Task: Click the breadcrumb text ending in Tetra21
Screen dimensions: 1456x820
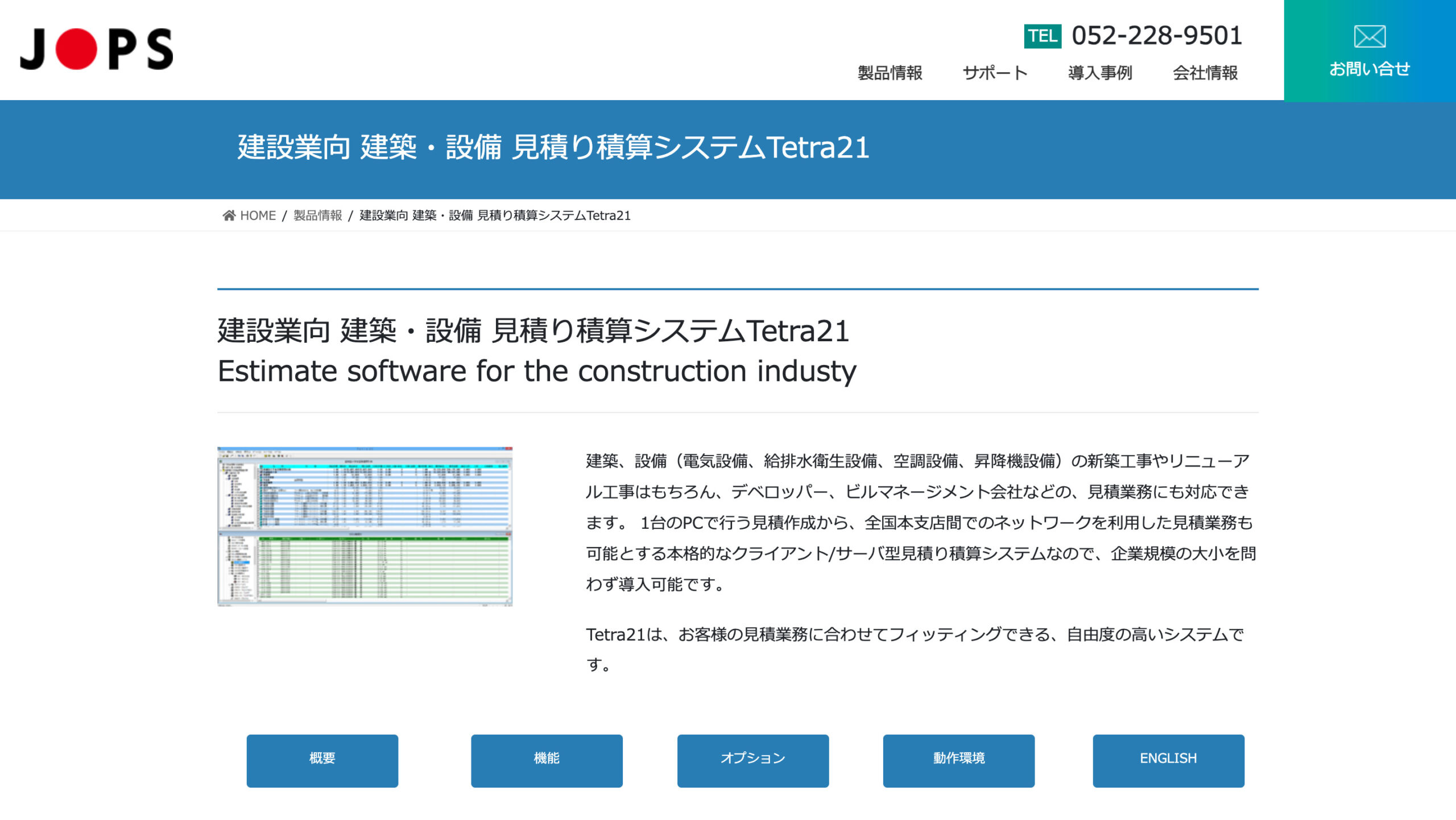Action: coord(495,216)
